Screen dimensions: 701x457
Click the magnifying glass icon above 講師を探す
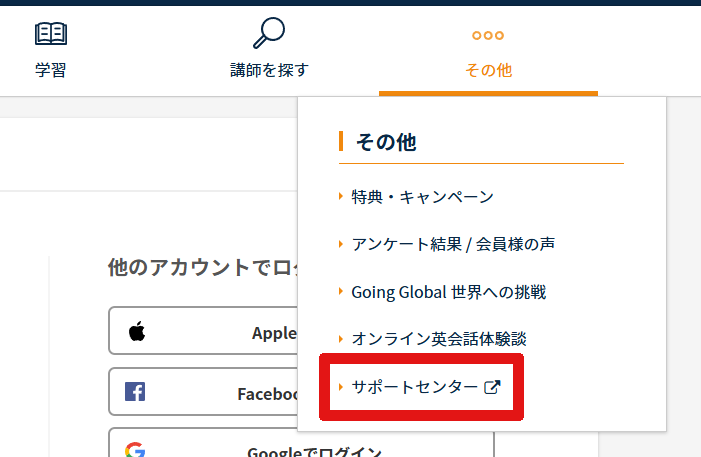(268, 34)
